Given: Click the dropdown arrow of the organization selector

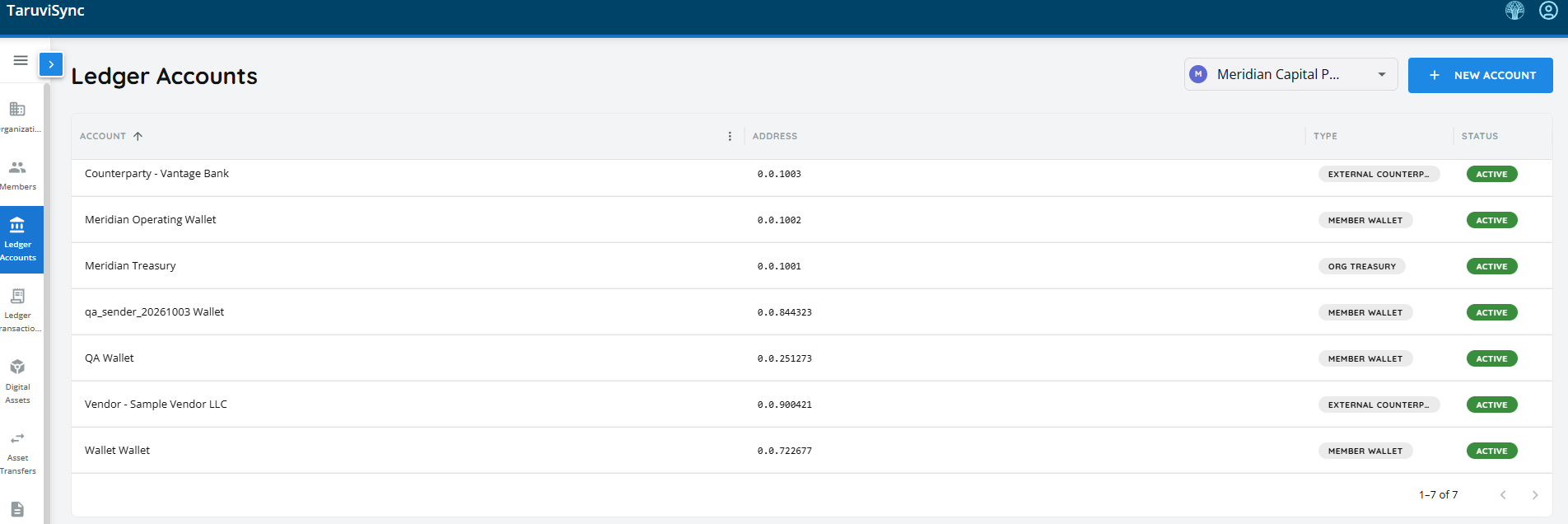Looking at the screenshot, I should (1382, 74).
